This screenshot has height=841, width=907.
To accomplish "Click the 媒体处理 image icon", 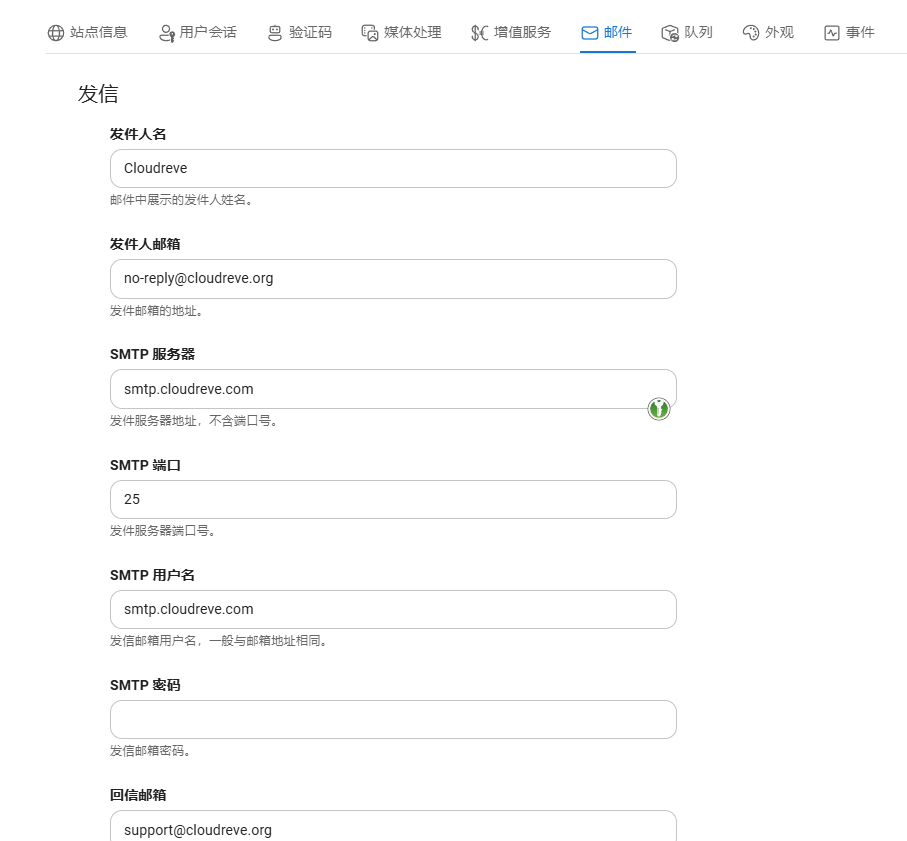I will coord(370,33).
